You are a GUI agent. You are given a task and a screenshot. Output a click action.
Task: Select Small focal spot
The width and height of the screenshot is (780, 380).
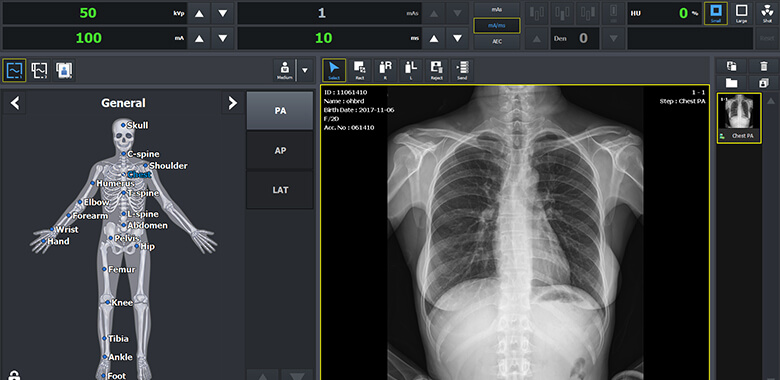[716, 13]
